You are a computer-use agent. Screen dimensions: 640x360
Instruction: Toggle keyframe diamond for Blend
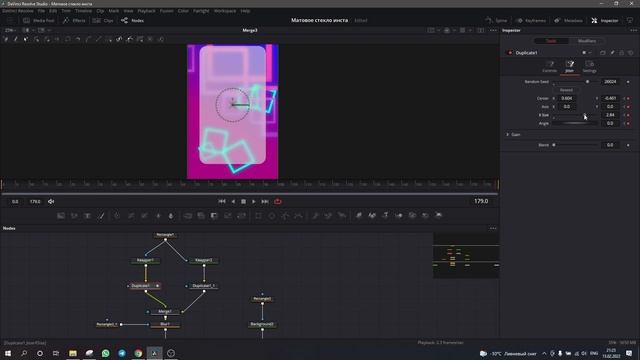click(628, 145)
